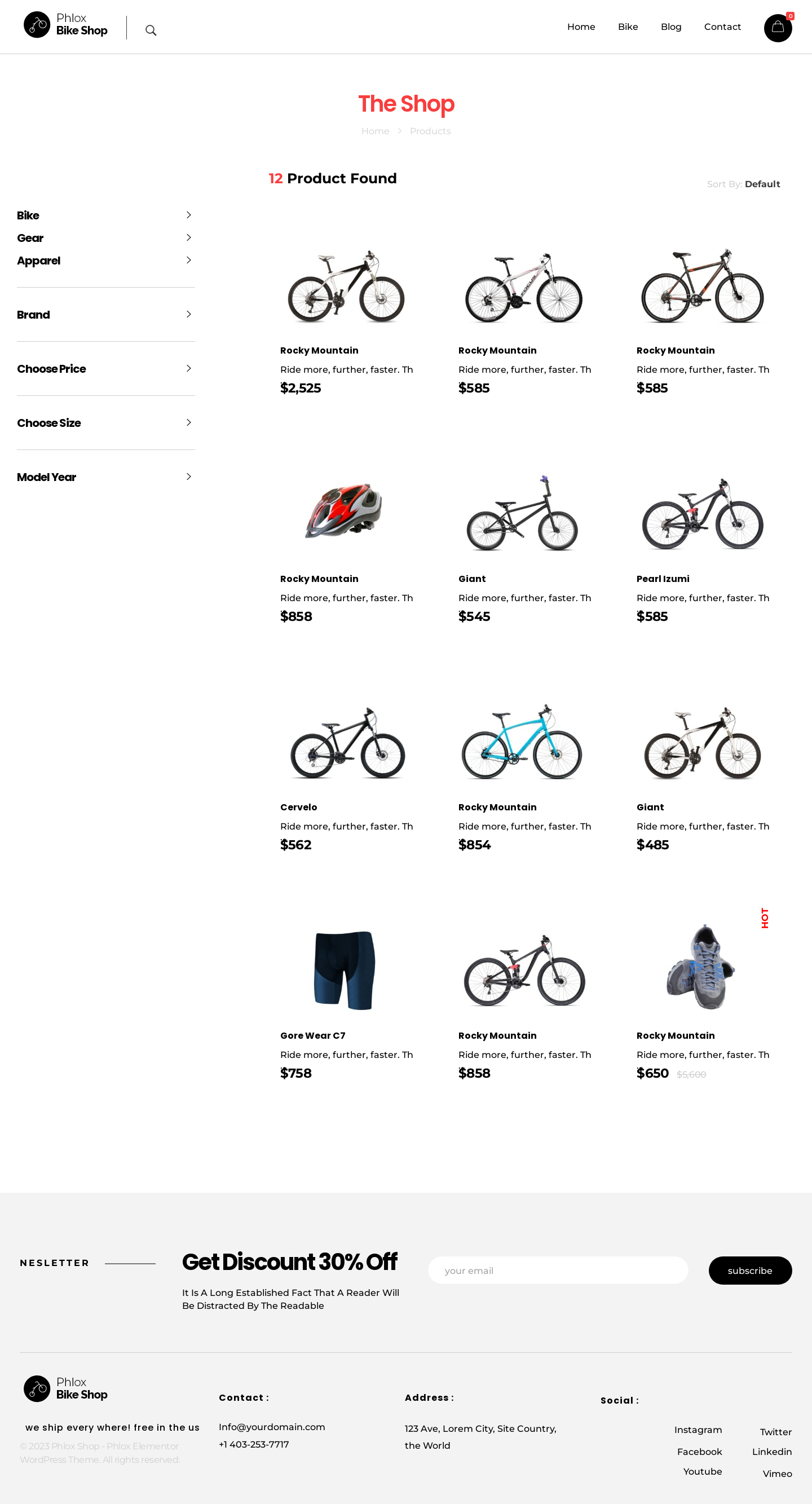This screenshot has height=1504, width=812.
Task: Expand the Apparel category arrow
Action: click(x=188, y=260)
